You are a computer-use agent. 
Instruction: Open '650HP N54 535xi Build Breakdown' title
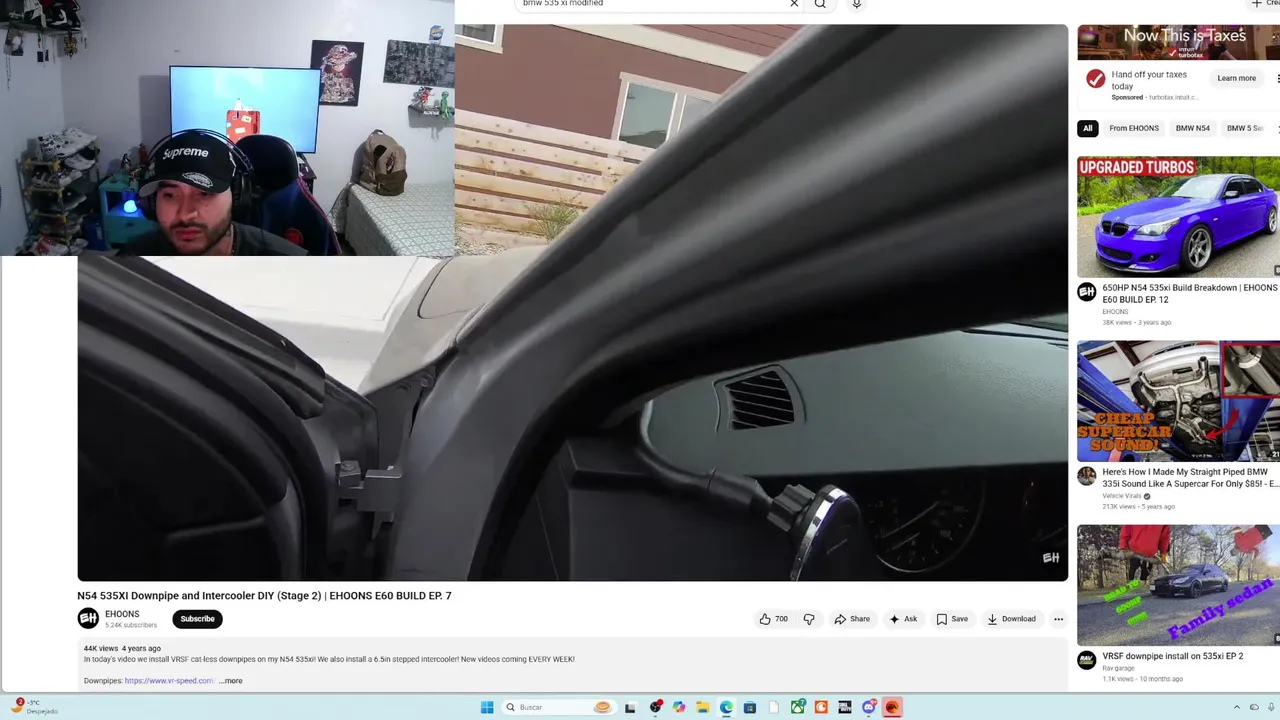(1189, 294)
